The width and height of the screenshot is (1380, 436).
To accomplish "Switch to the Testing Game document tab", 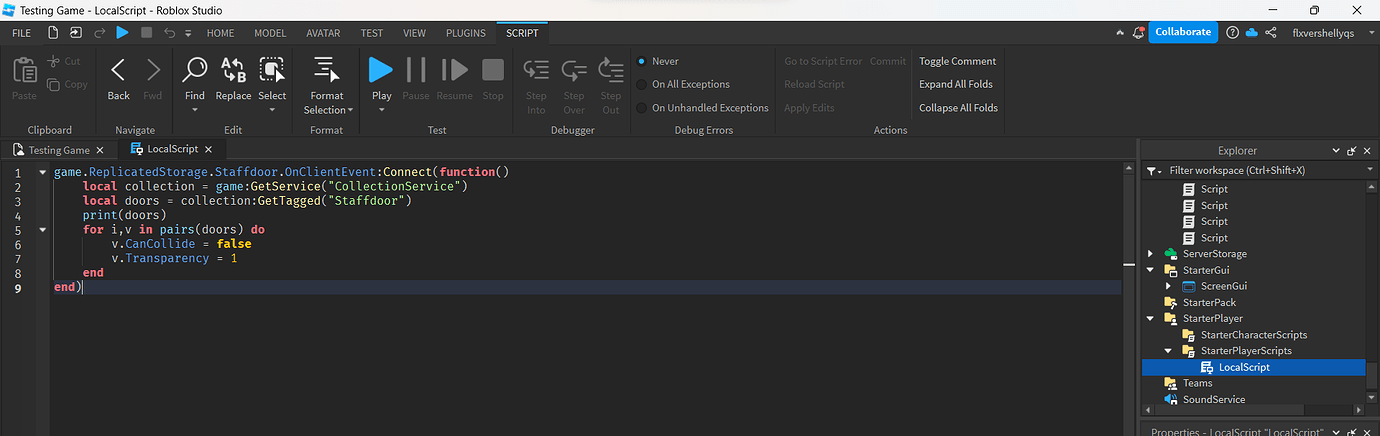I will pyautogui.click(x=59, y=150).
